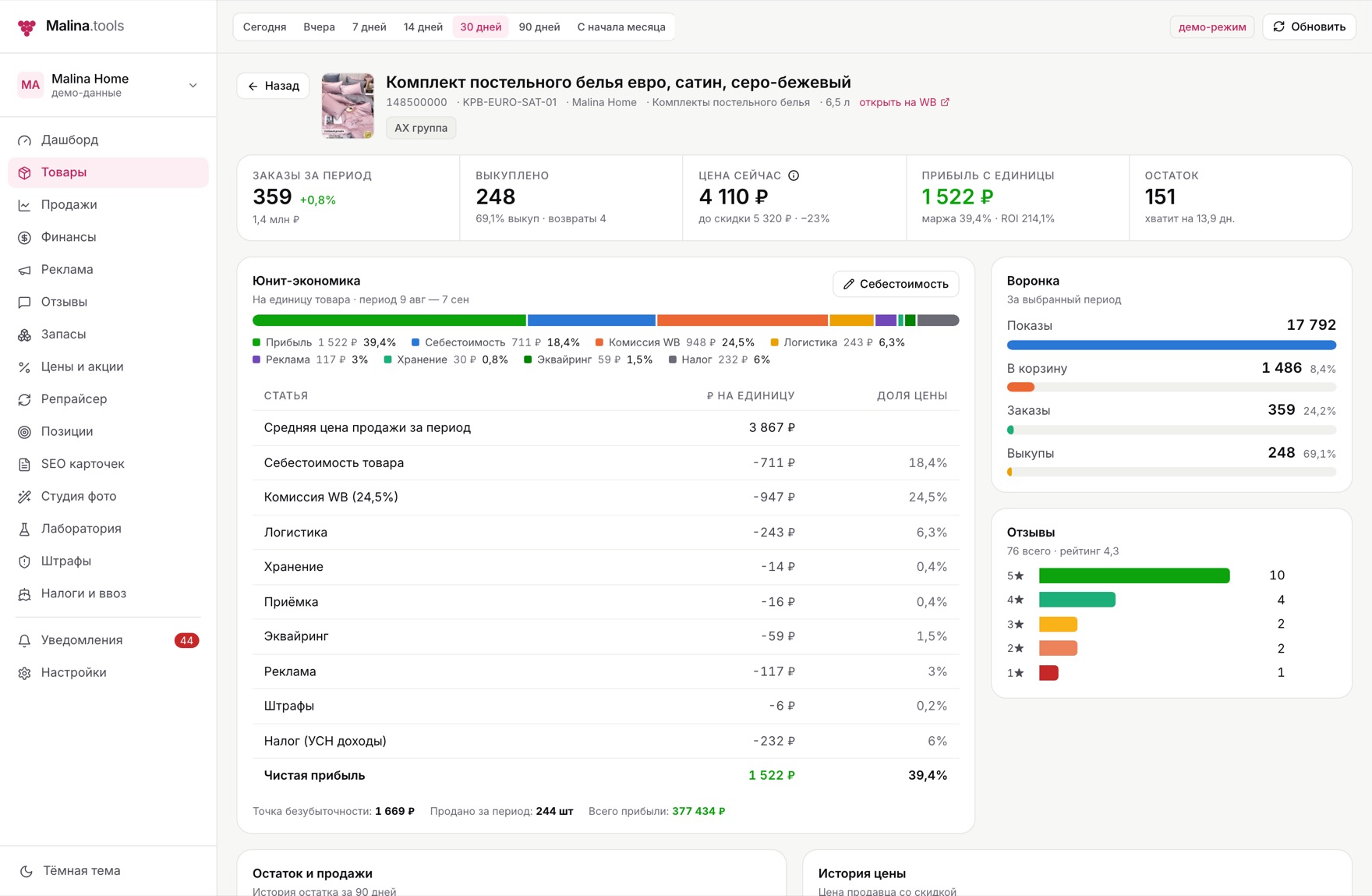This screenshot has width=1372, height=896.
Task: Click the Цены и акции percent icon
Action: [x=25, y=367]
